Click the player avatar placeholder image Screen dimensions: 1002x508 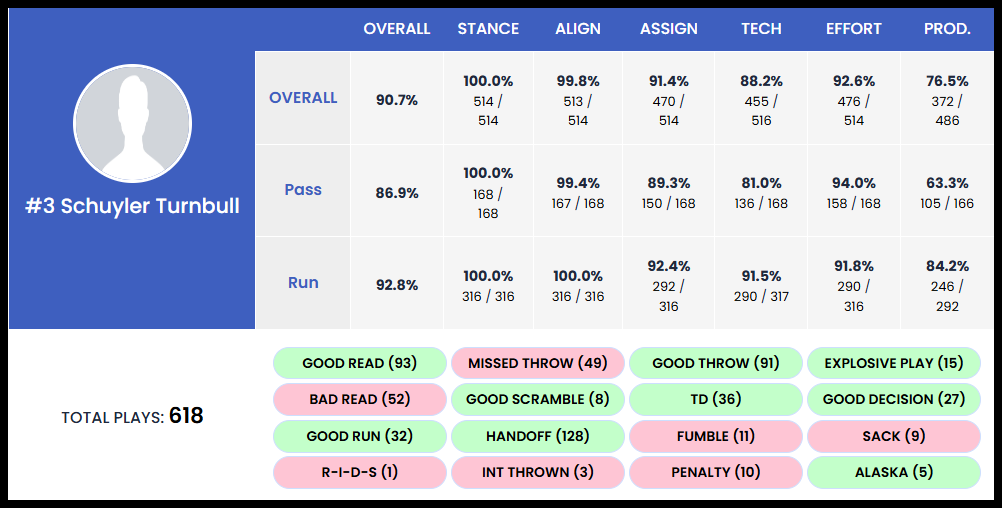point(132,123)
